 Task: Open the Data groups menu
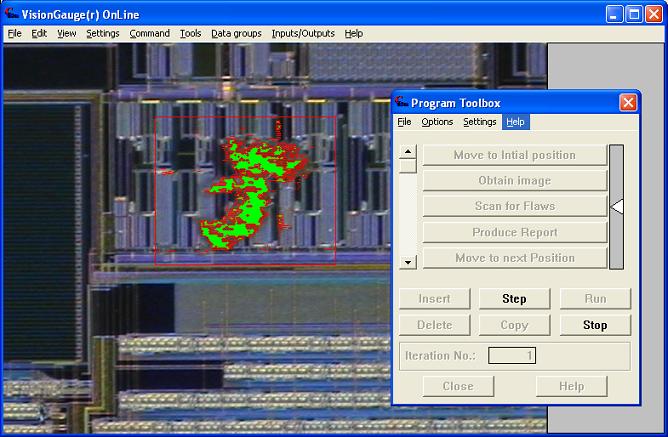(x=236, y=34)
